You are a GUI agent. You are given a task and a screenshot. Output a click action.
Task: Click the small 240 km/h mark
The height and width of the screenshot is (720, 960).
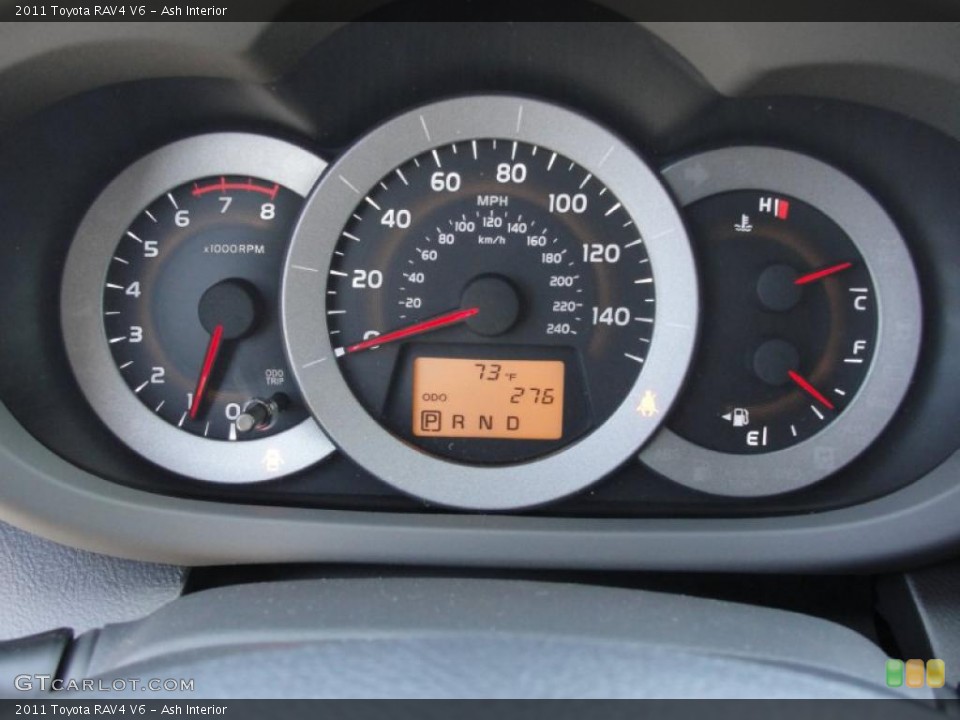pyautogui.click(x=558, y=329)
